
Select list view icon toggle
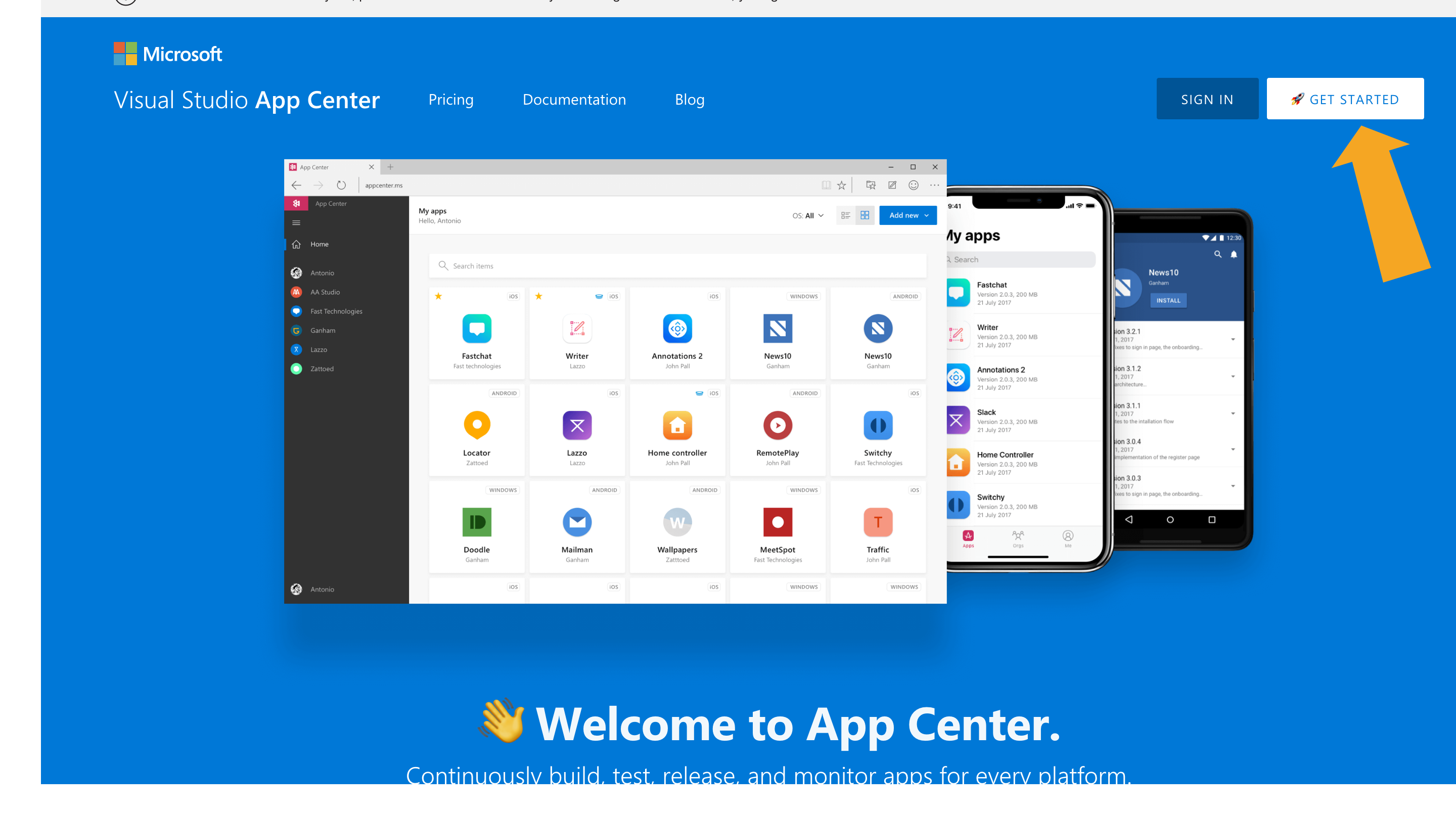tap(845, 215)
